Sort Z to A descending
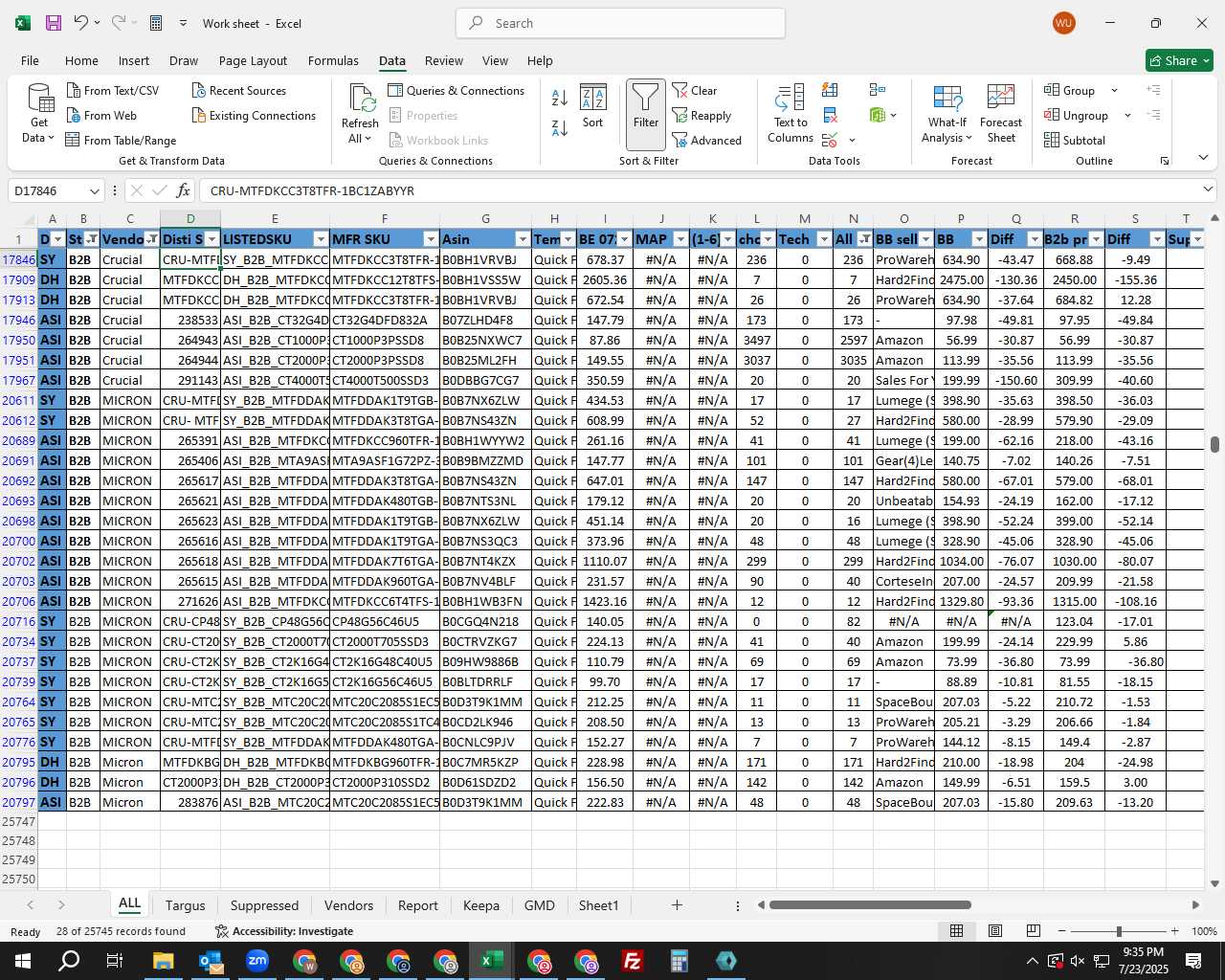 tap(560, 127)
